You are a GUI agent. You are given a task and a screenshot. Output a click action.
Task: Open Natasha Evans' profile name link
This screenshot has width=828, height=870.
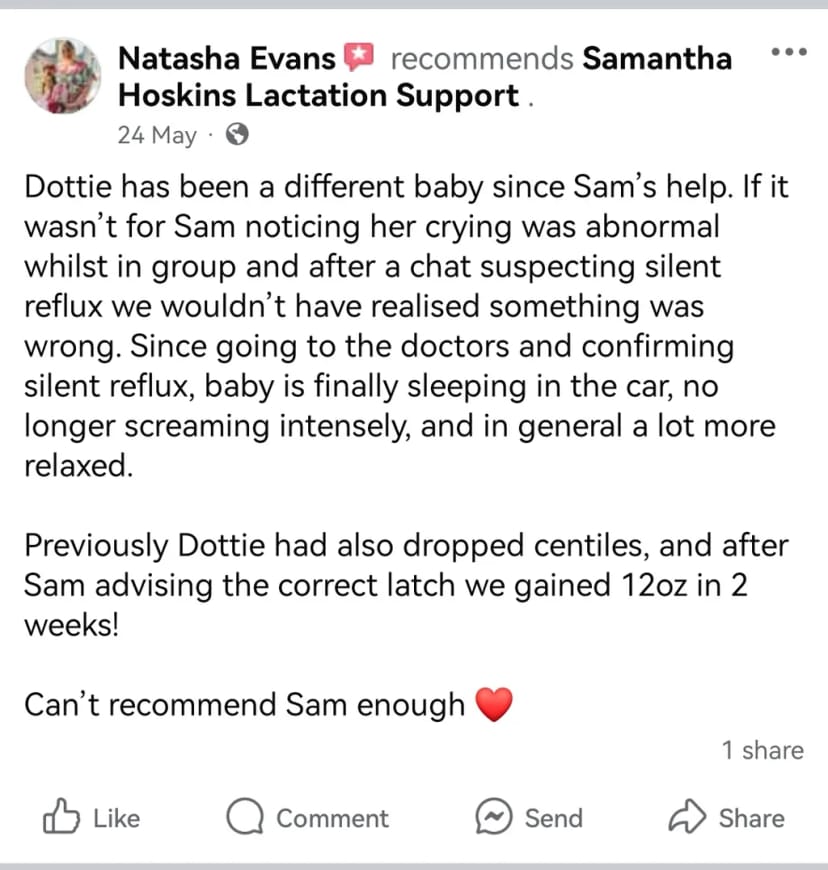point(227,58)
